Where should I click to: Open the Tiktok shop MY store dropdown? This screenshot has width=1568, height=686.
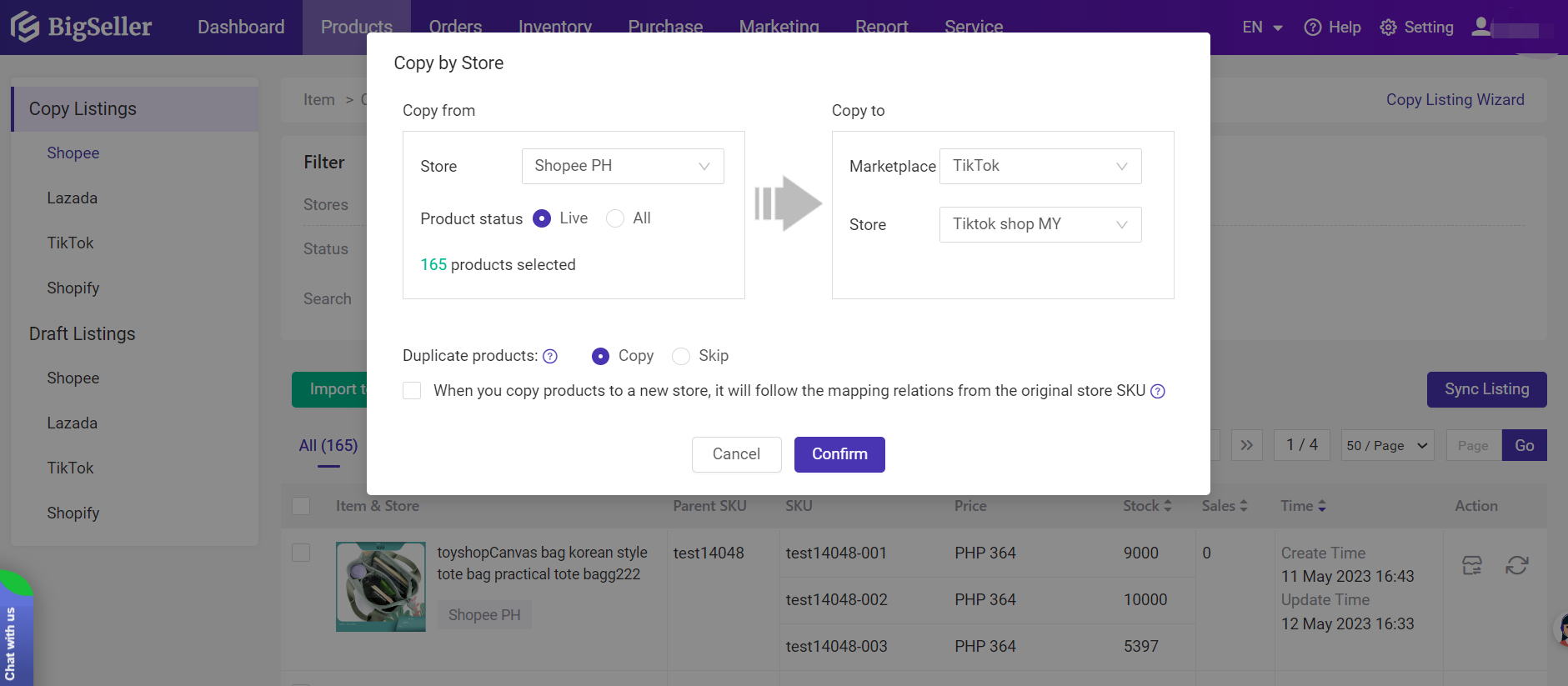[x=1039, y=224]
